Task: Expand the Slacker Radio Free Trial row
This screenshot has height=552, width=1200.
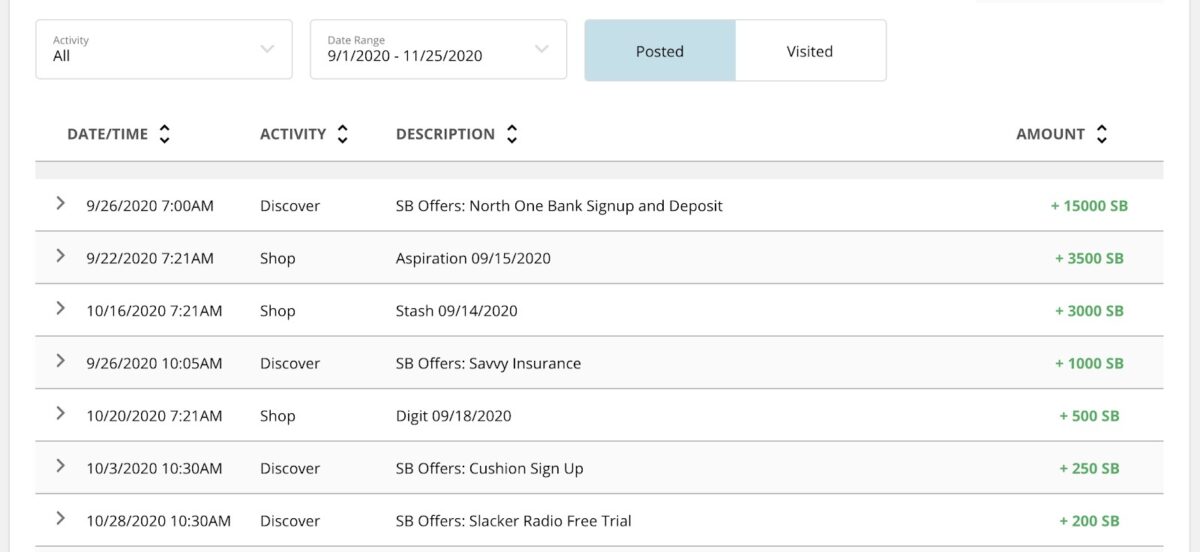Action: pyautogui.click(x=60, y=518)
